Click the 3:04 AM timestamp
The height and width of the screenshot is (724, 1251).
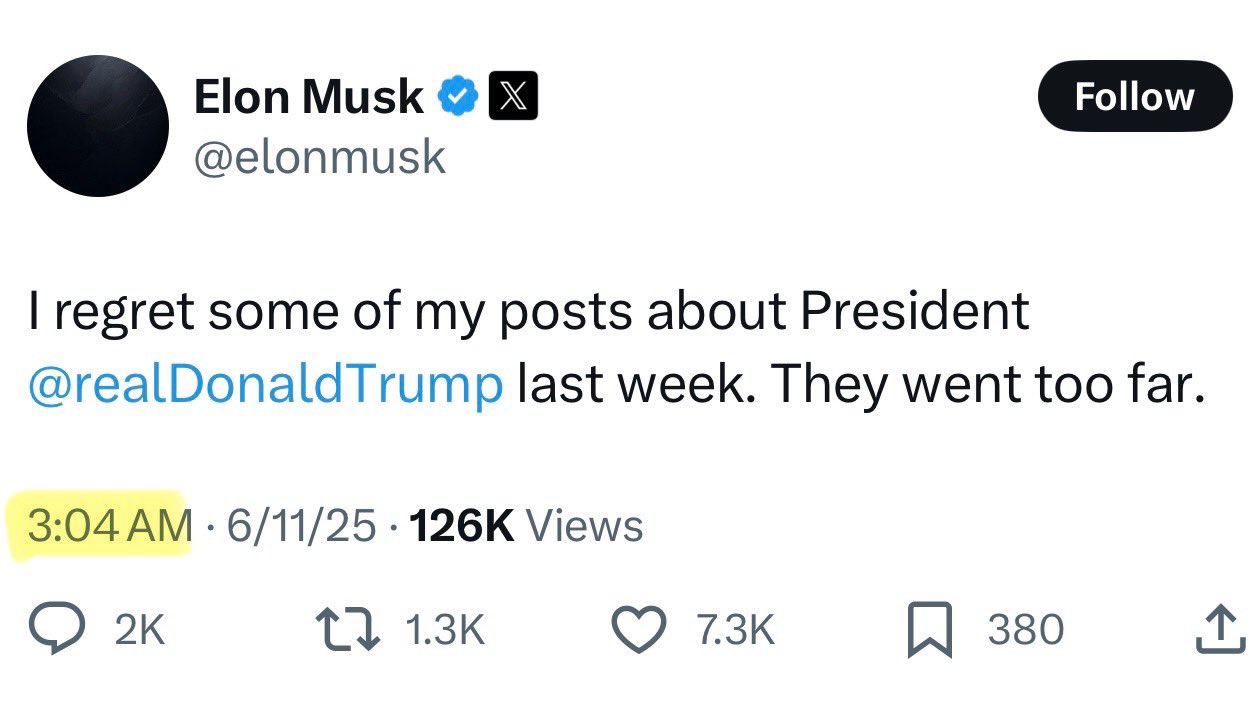click(110, 525)
